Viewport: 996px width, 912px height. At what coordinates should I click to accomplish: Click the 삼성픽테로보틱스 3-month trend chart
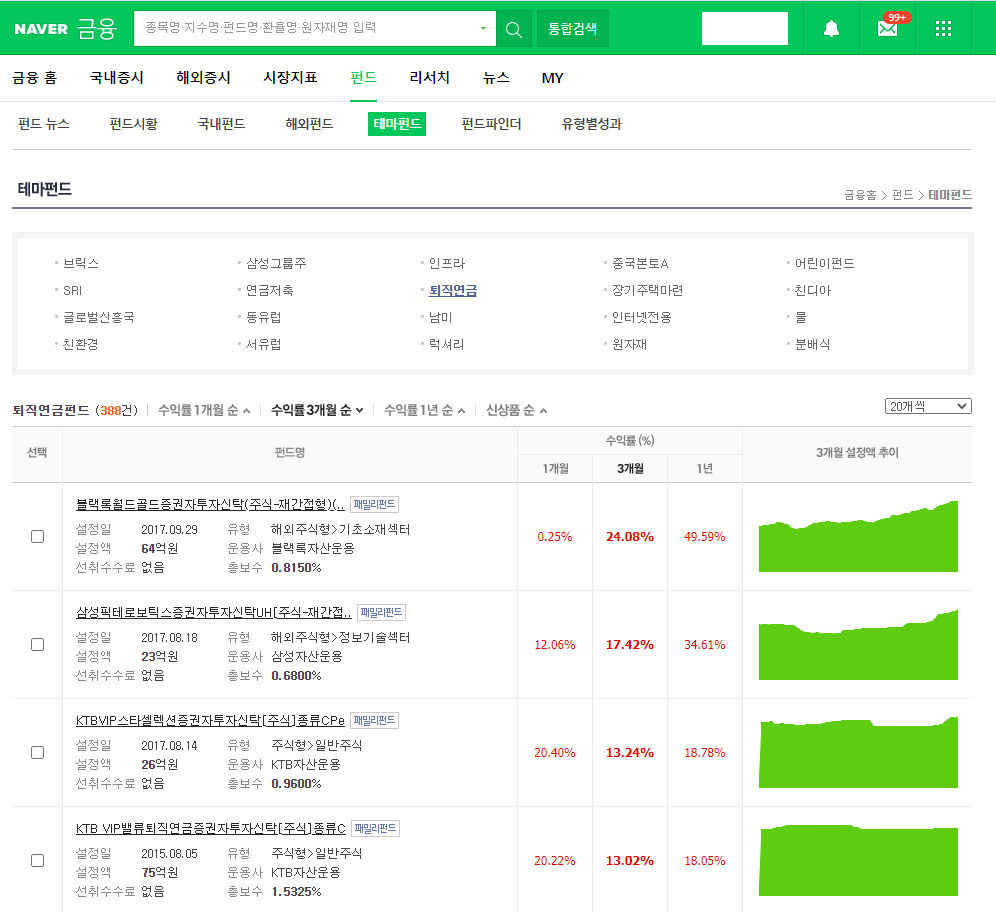click(858, 645)
